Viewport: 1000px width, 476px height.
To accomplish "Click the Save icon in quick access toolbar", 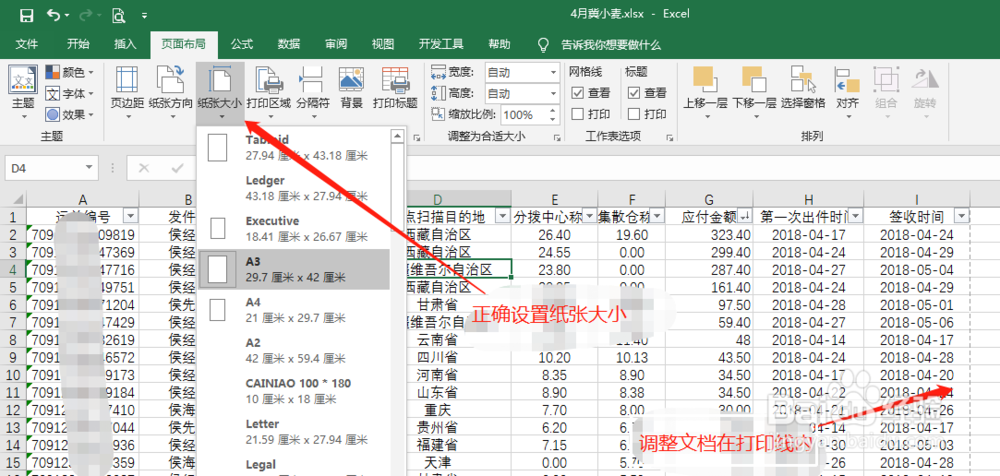I will coord(27,14).
